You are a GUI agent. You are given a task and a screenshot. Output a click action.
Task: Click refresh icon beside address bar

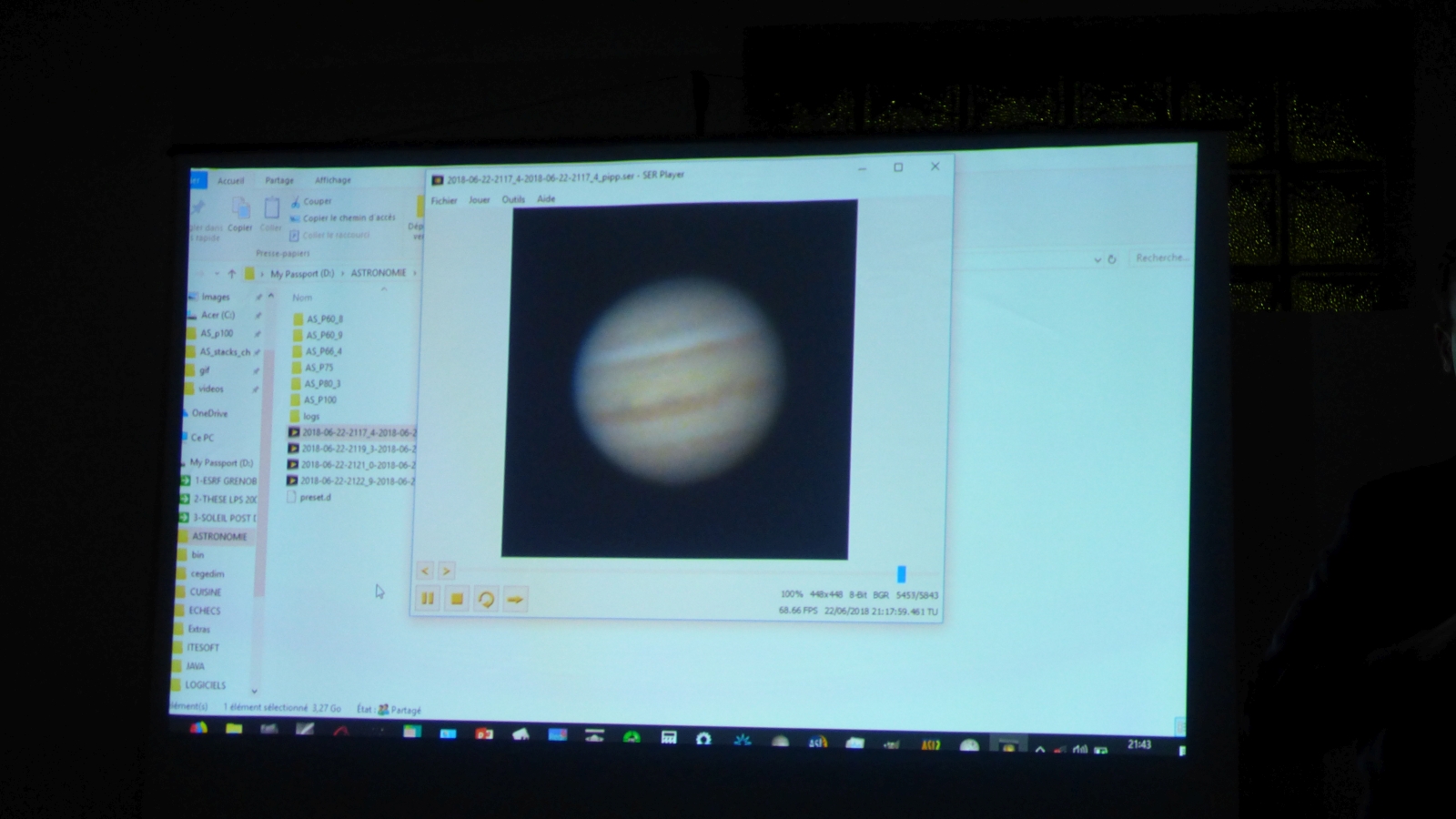pyautogui.click(x=1112, y=259)
